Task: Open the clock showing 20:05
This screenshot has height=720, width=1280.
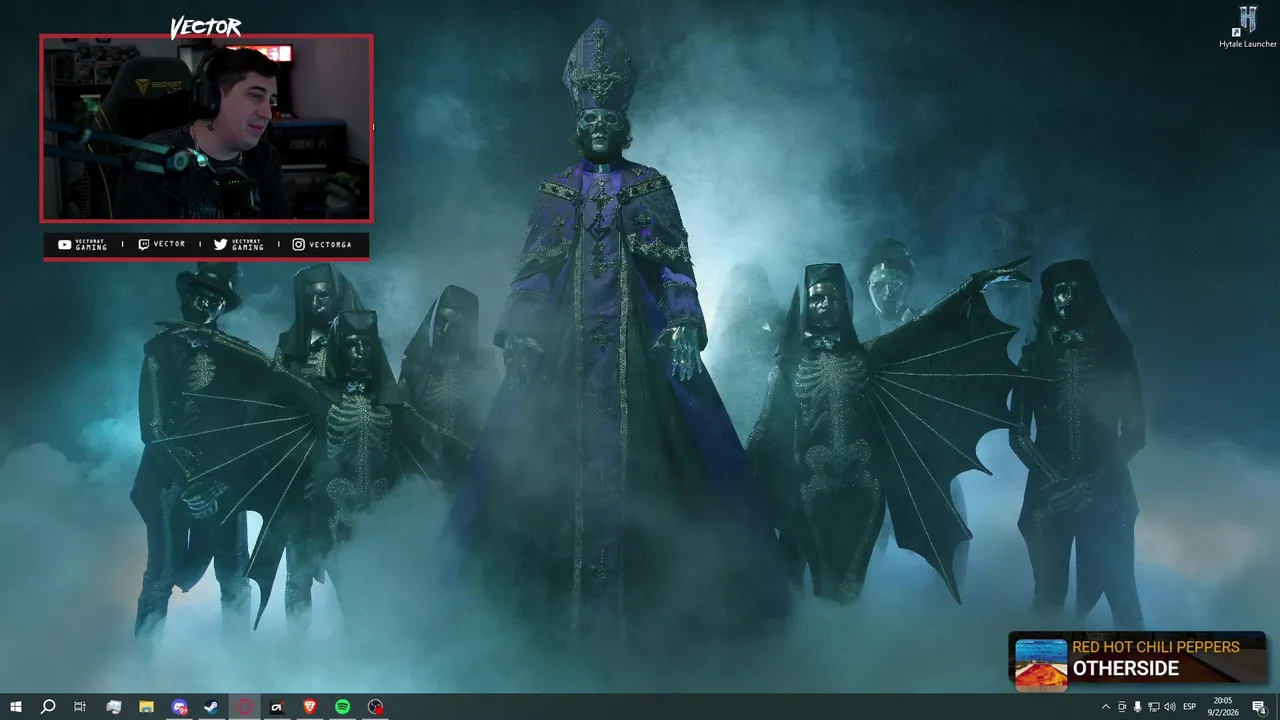Action: [x=1223, y=707]
